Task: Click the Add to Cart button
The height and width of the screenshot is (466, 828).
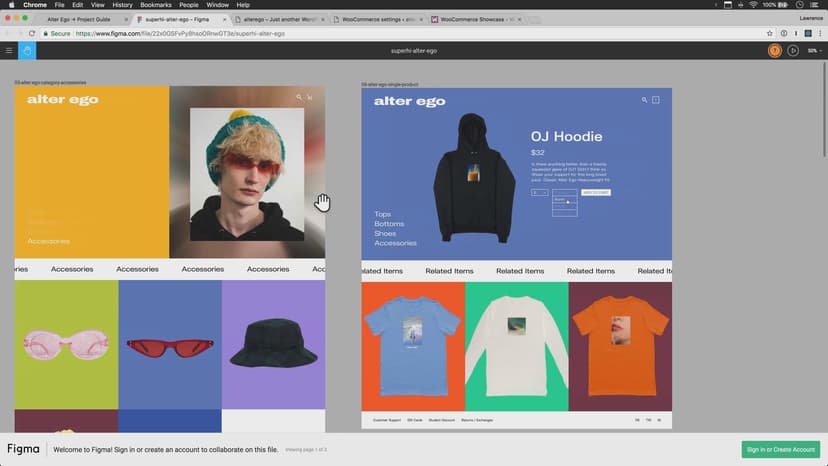Action: click(x=595, y=192)
